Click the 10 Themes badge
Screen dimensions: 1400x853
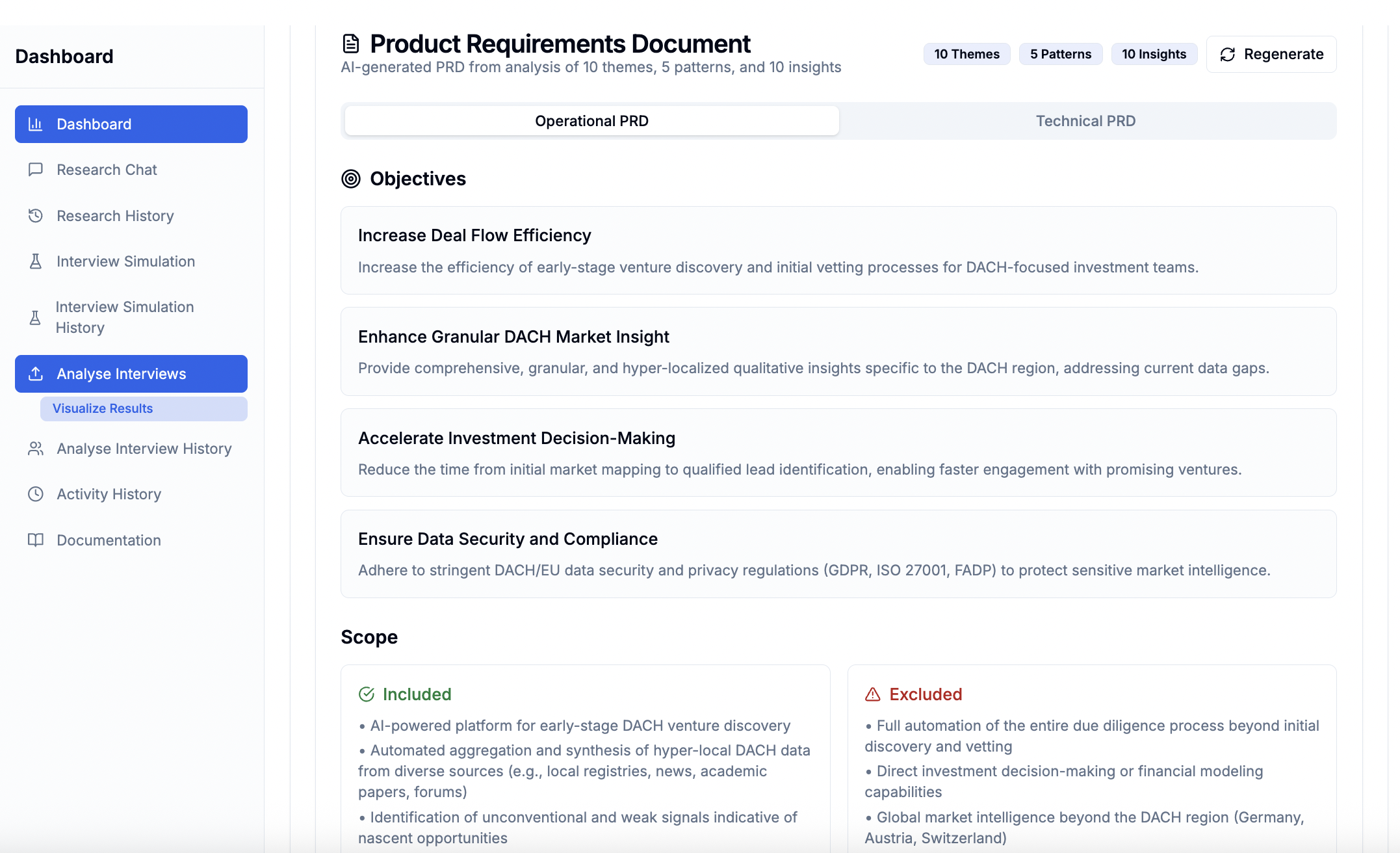(x=966, y=54)
